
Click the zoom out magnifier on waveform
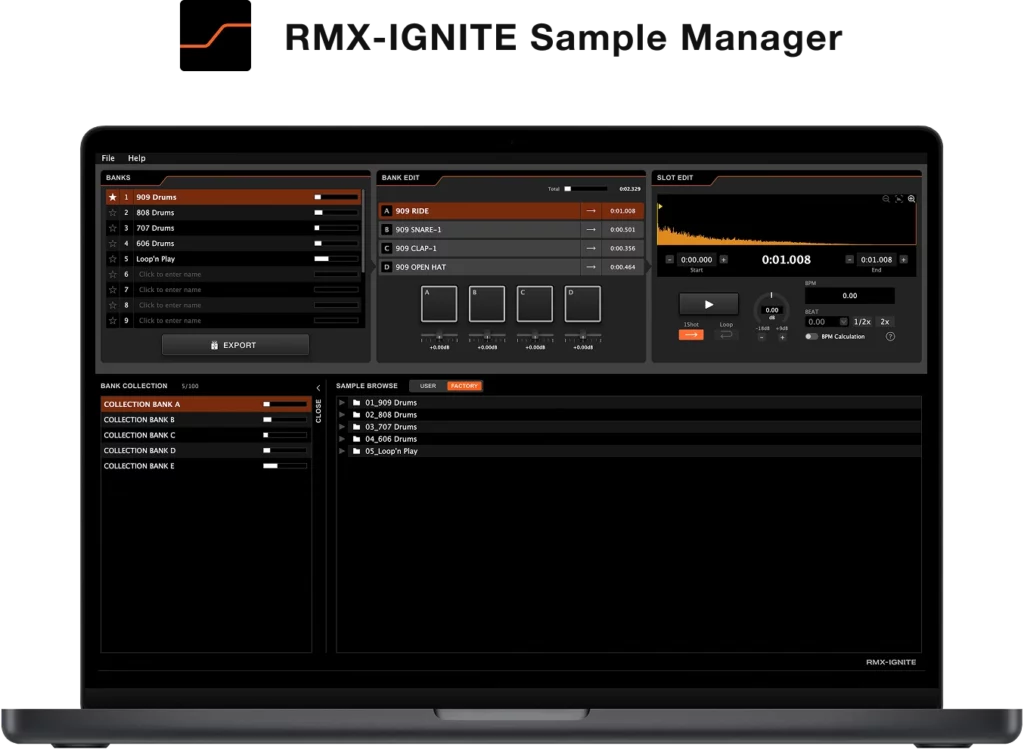(886, 199)
